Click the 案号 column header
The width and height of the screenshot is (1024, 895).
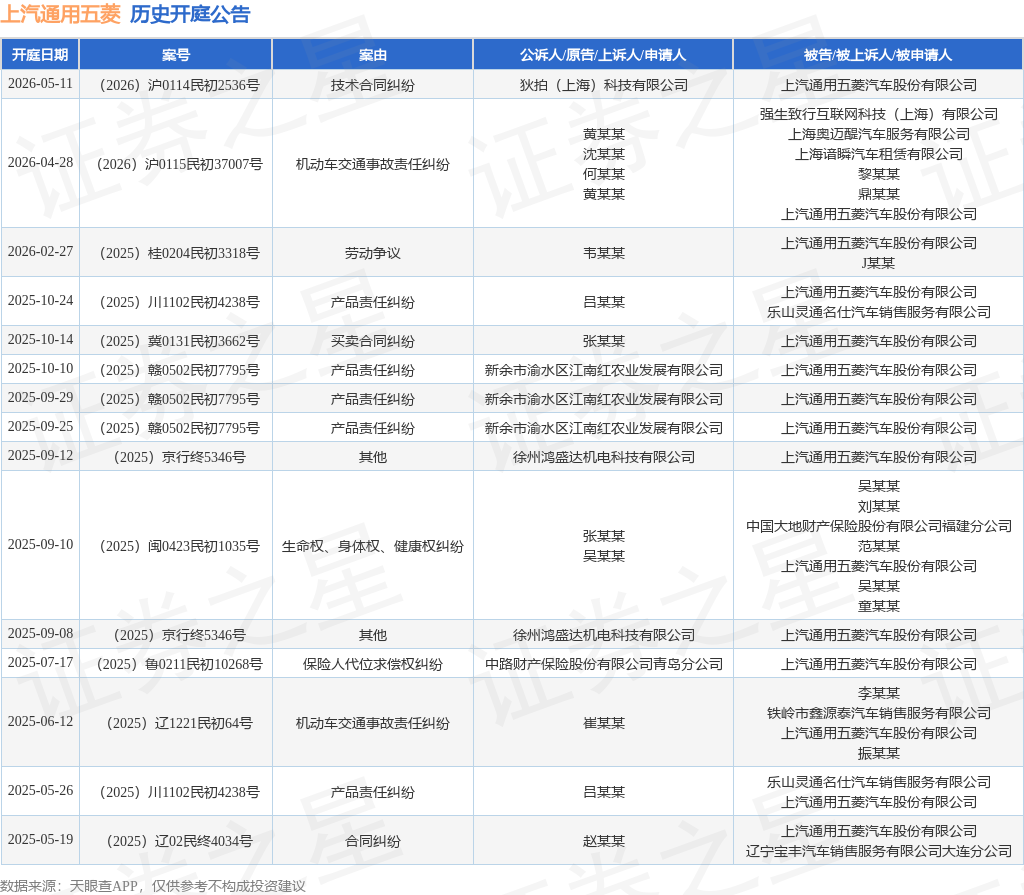coord(175,55)
